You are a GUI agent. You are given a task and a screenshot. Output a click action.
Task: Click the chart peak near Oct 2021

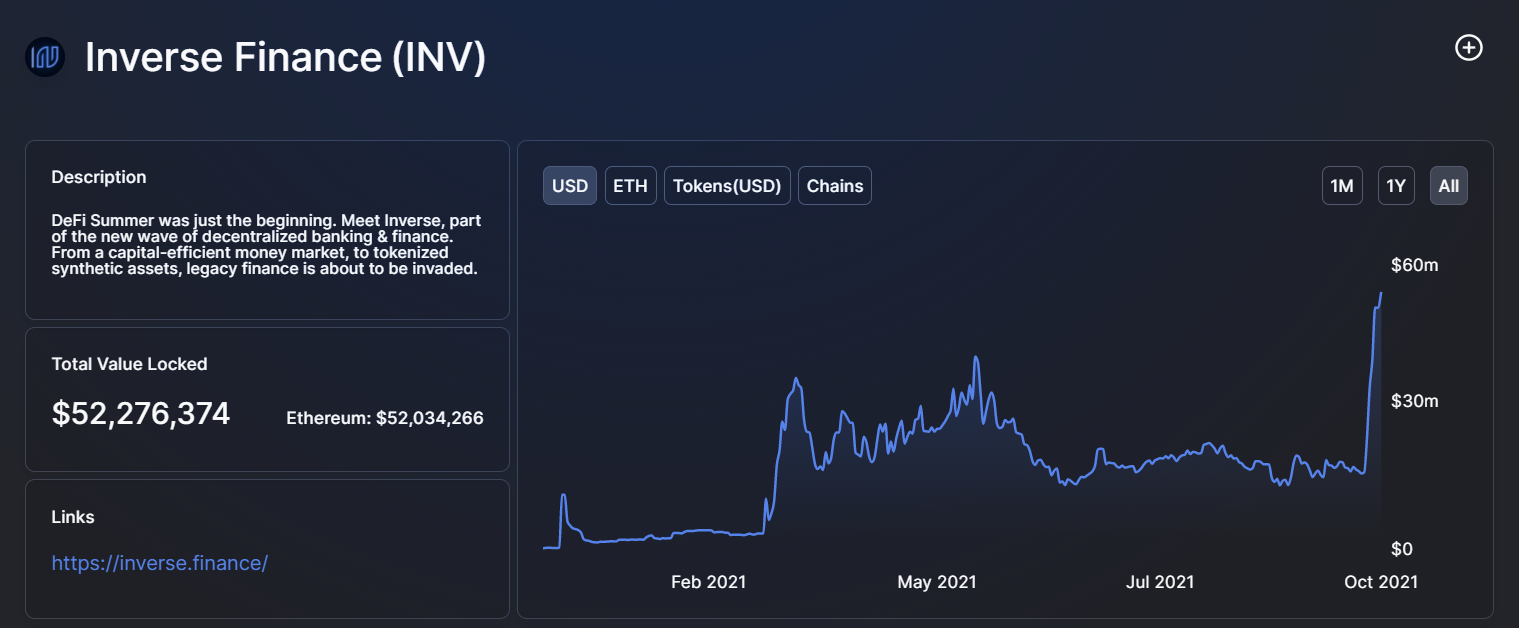point(1381,293)
